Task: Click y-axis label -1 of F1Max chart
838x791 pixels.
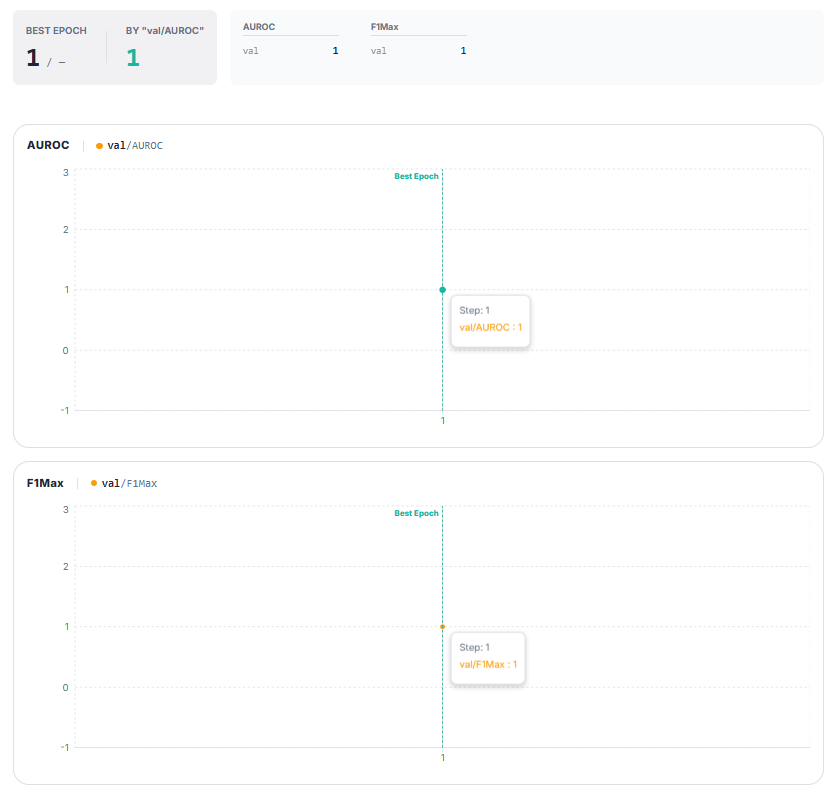Action: [x=65, y=747]
